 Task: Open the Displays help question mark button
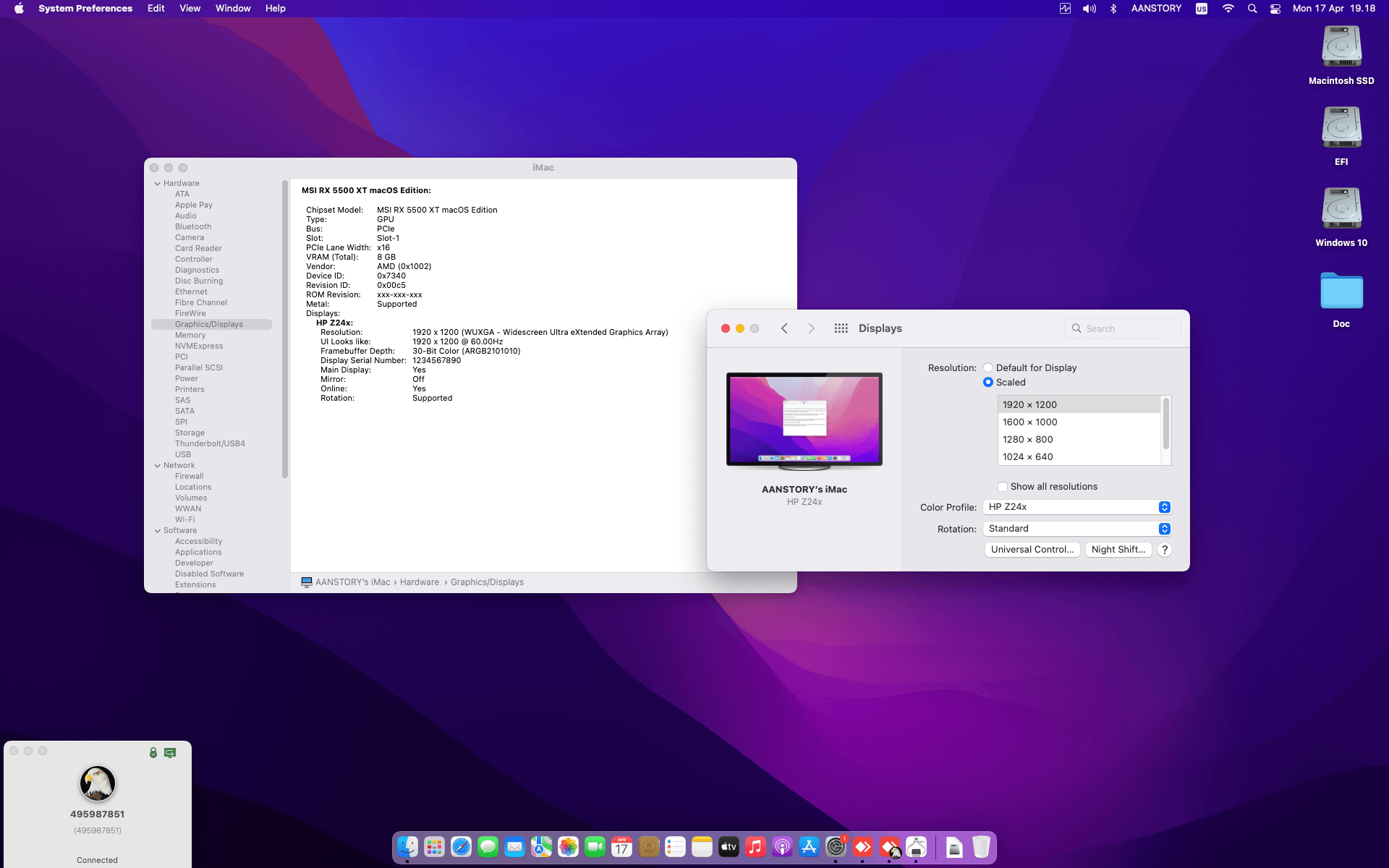click(1164, 550)
